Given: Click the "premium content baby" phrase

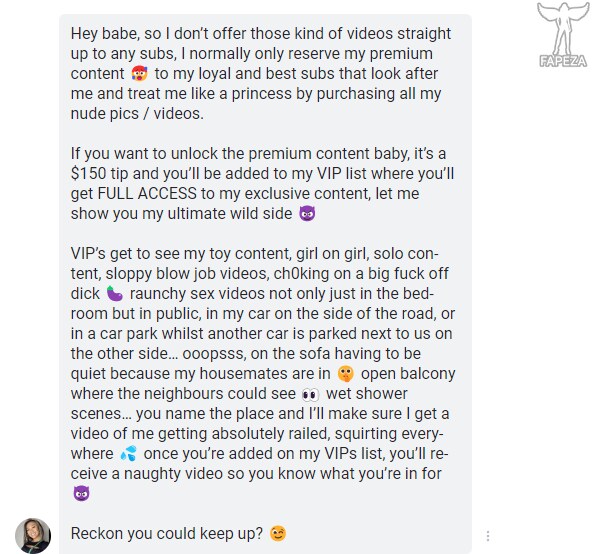Looking at the screenshot, I should click(x=328, y=154).
